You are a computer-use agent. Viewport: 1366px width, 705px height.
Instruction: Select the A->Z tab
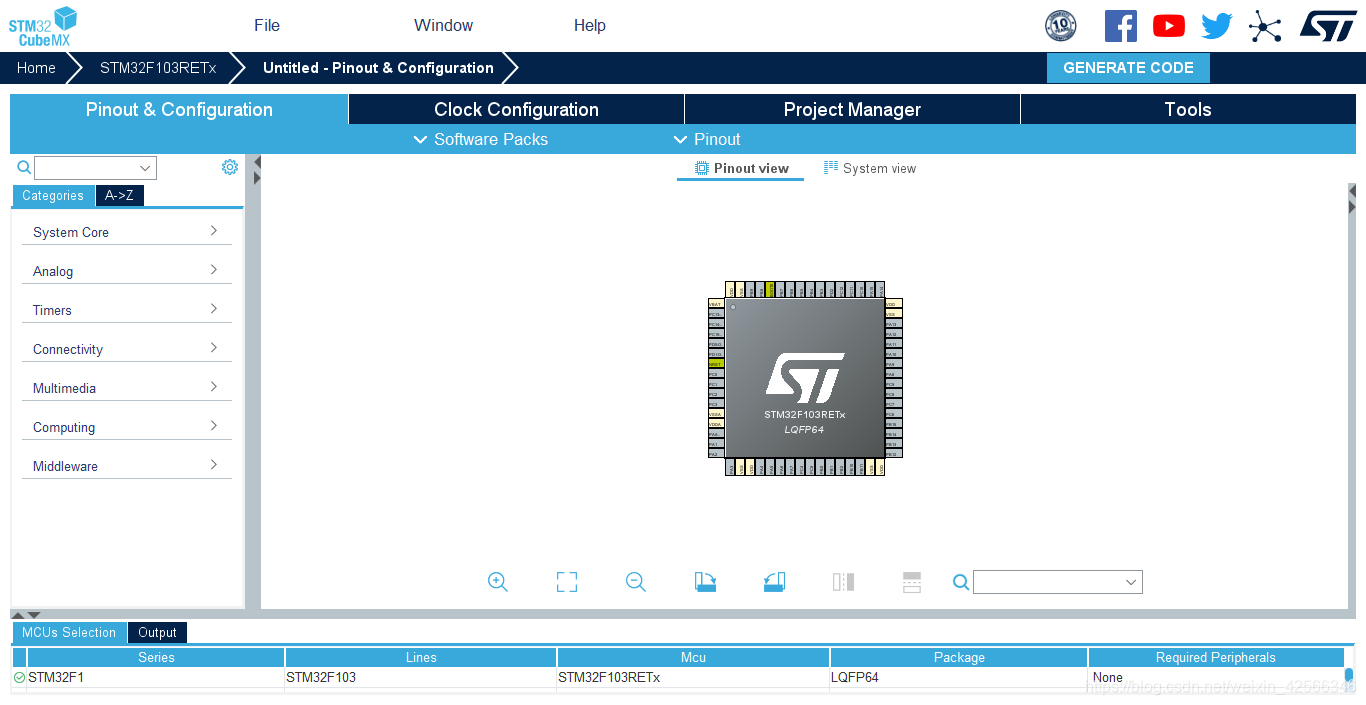tap(120, 196)
